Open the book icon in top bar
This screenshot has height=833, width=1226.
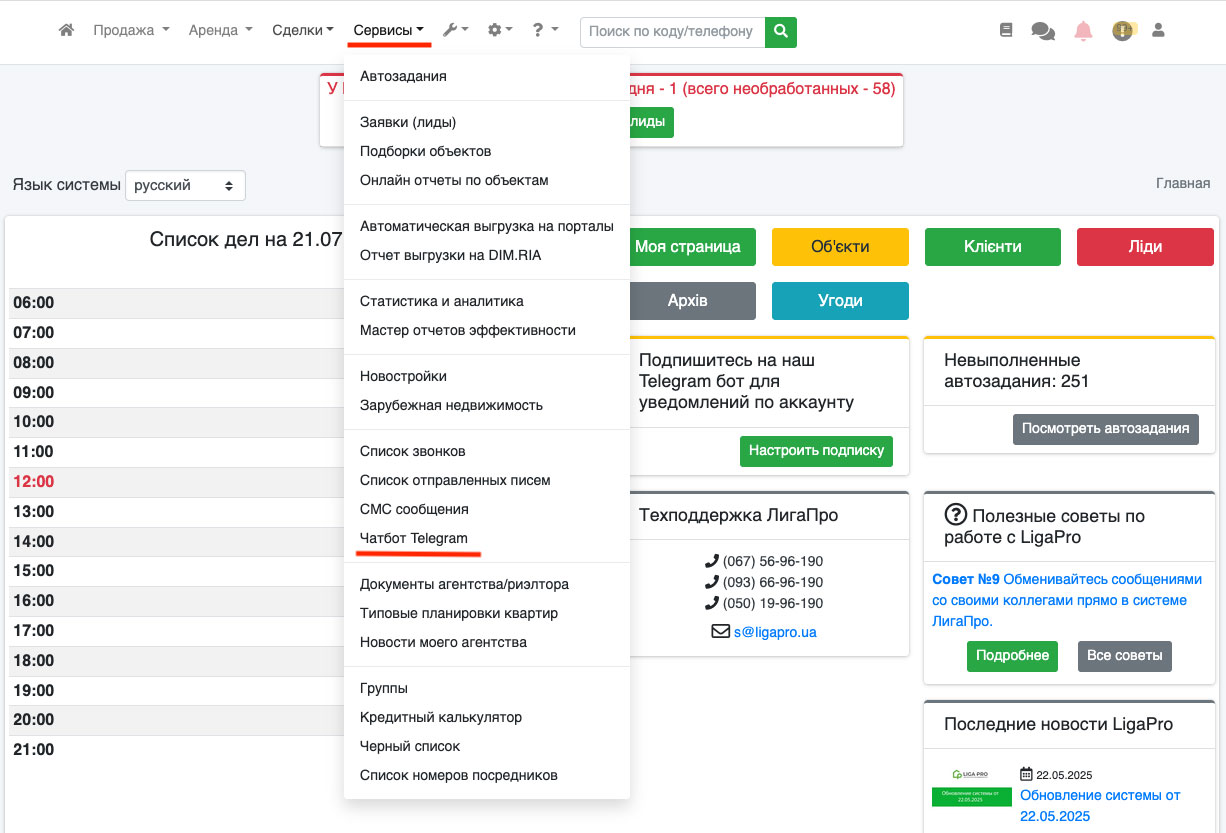tap(1006, 31)
